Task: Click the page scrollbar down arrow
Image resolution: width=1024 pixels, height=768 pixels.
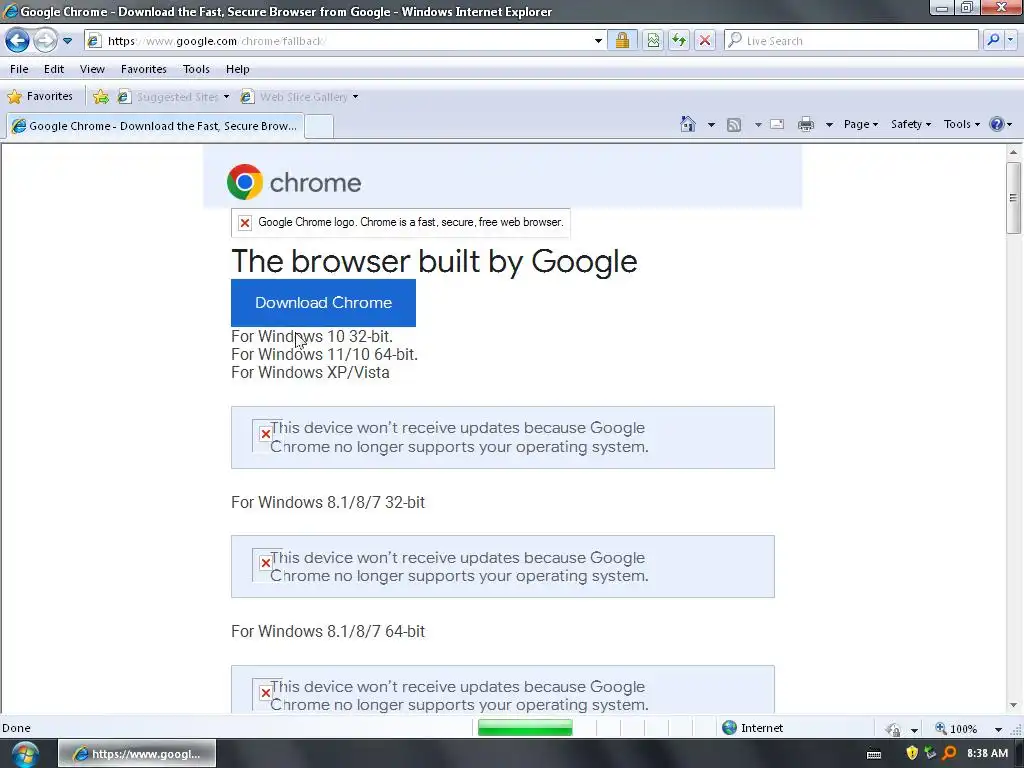Action: tap(1013, 705)
